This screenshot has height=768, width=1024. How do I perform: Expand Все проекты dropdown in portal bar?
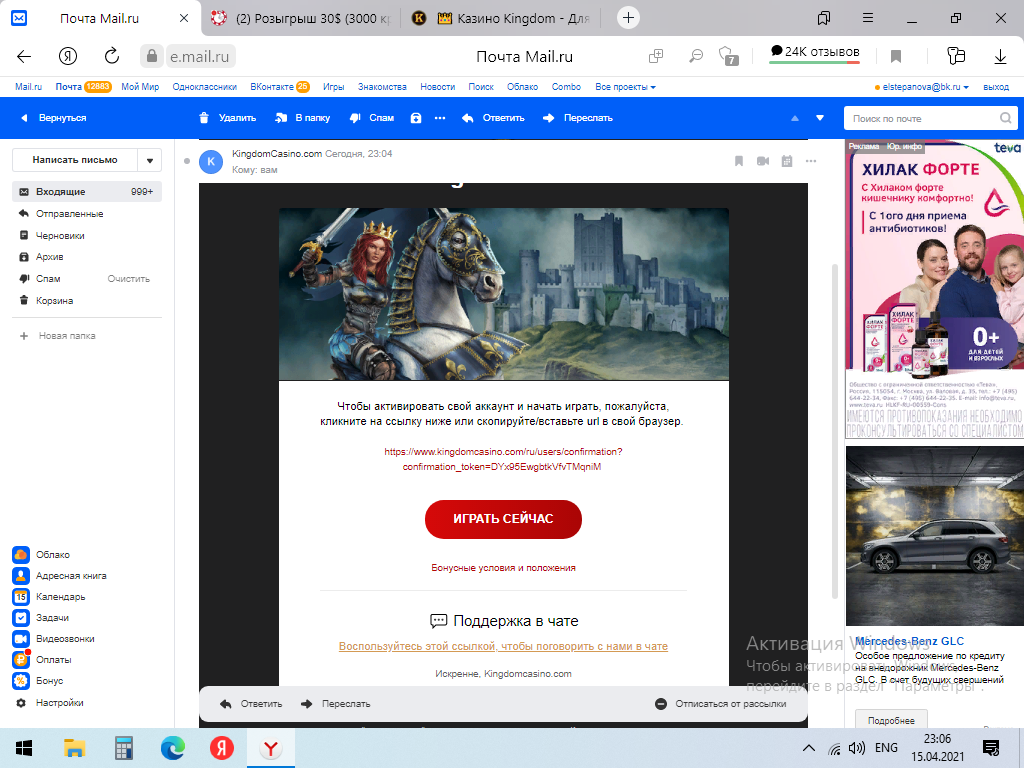[x=625, y=87]
